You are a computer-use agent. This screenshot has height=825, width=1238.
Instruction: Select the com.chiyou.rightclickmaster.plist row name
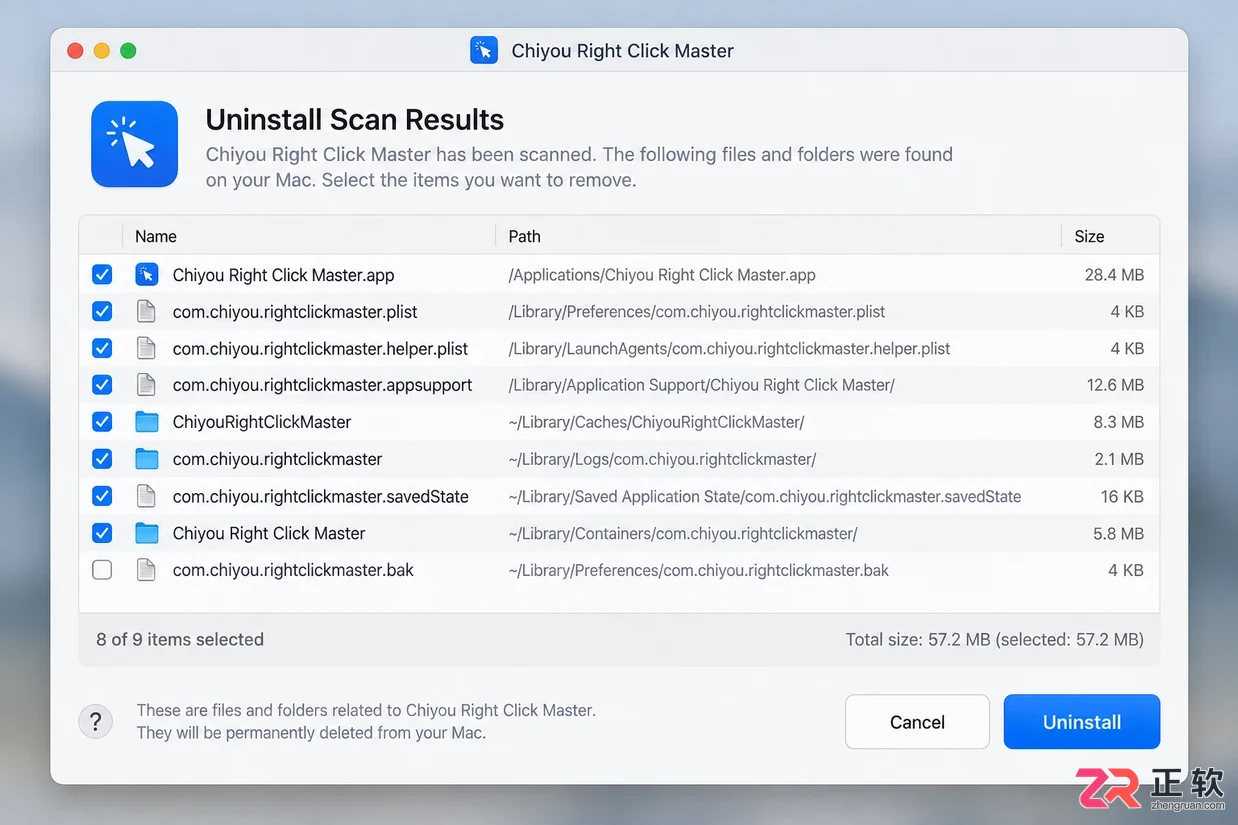295,311
